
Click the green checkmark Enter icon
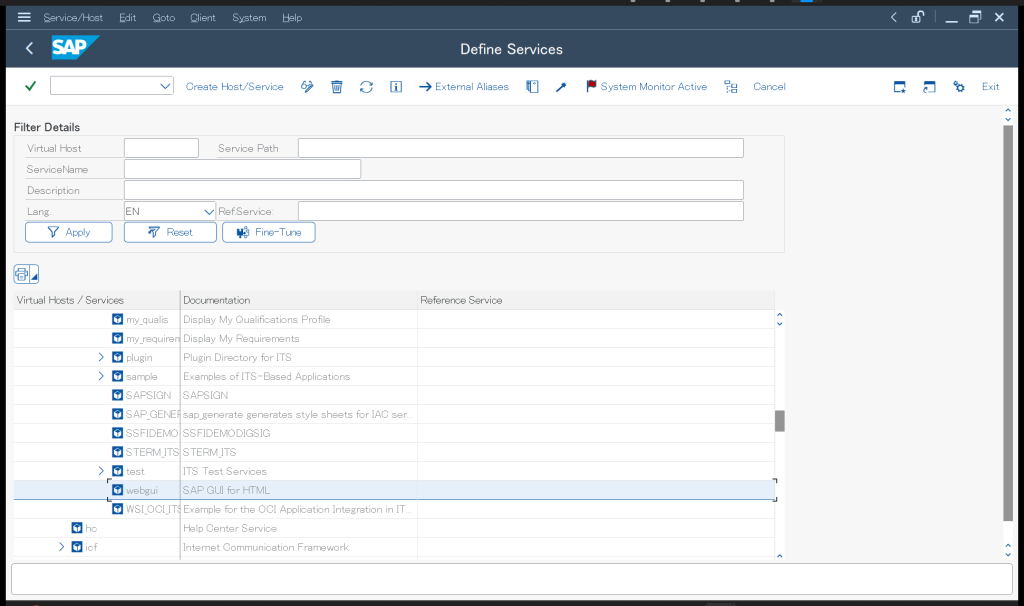pyautogui.click(x=30, y=87)
